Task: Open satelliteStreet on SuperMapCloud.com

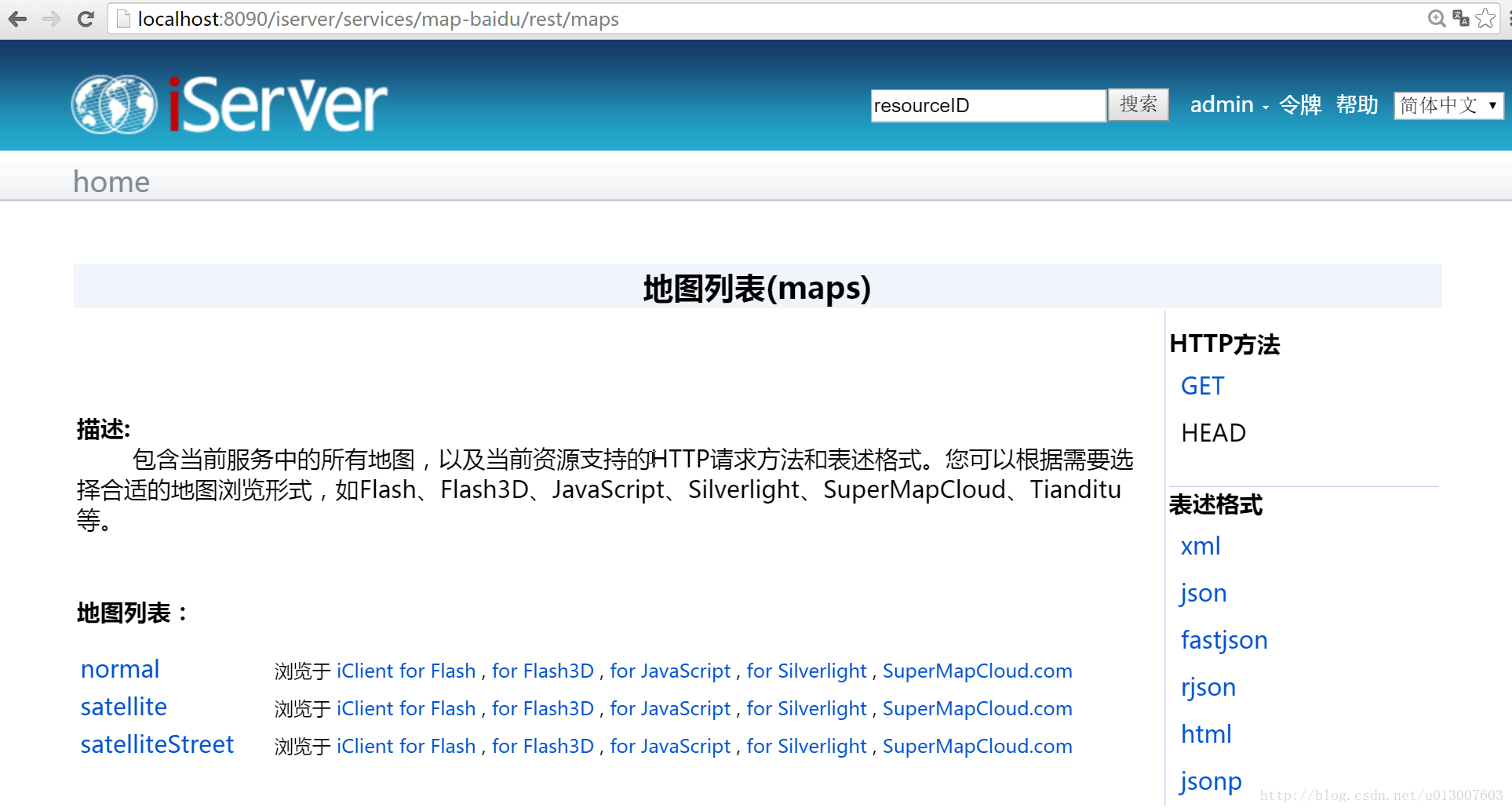Action: tap(978, 746)
